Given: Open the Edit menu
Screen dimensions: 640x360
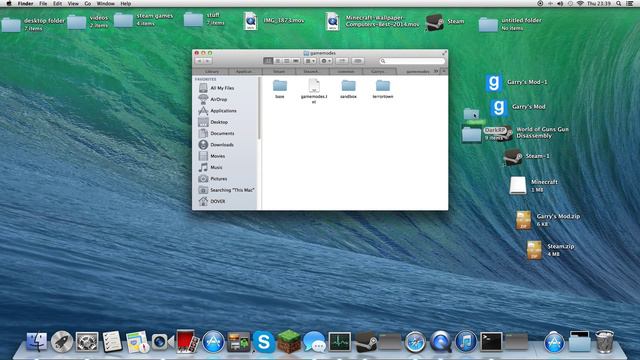Looking at the screenshot, I should 58,3.
